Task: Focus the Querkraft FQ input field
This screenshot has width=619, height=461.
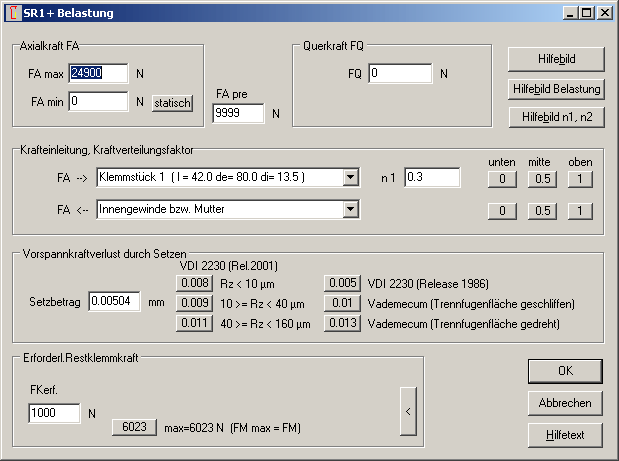Action: [399, 74]
